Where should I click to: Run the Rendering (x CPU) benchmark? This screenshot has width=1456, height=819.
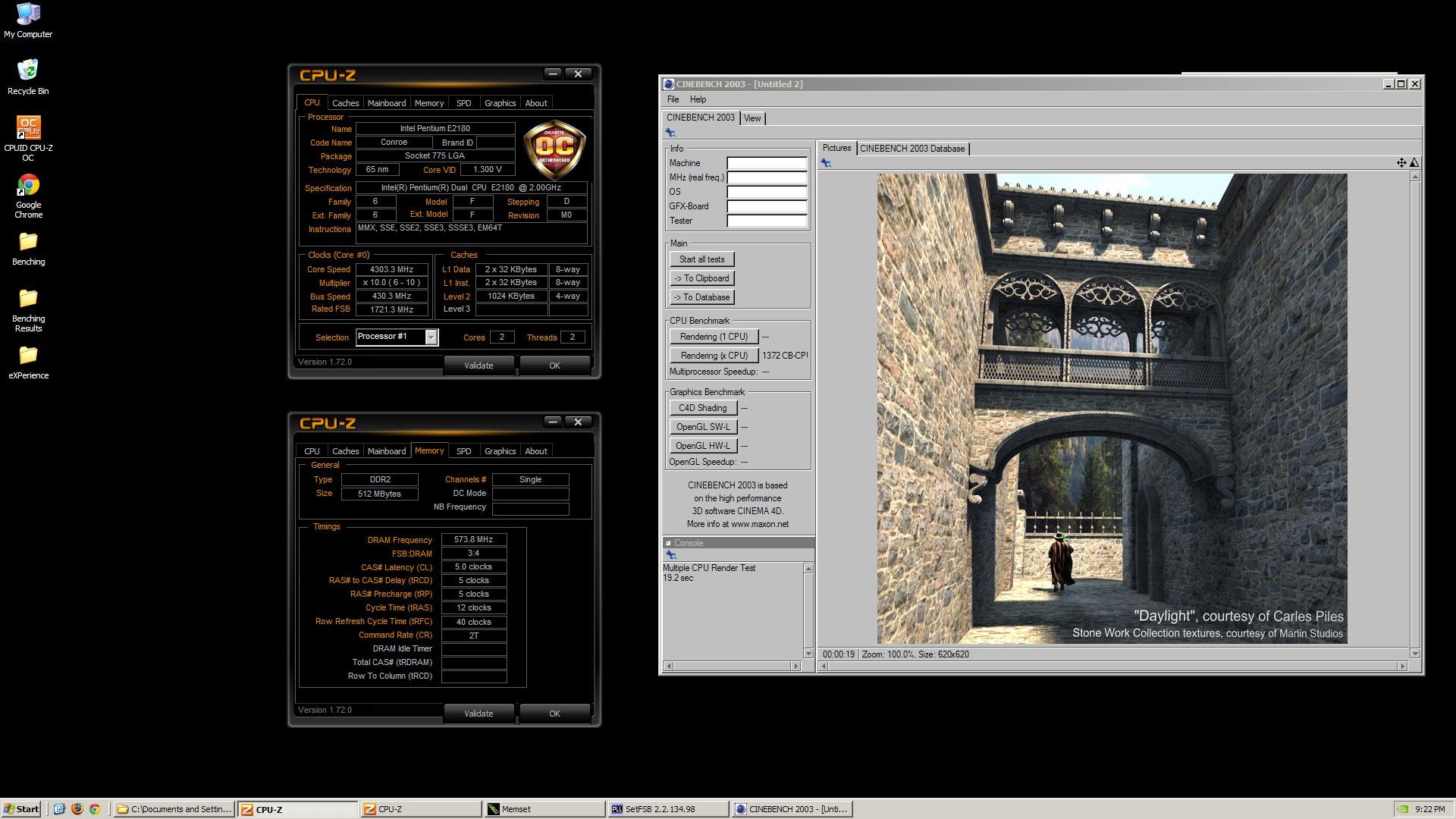[714, 356]
